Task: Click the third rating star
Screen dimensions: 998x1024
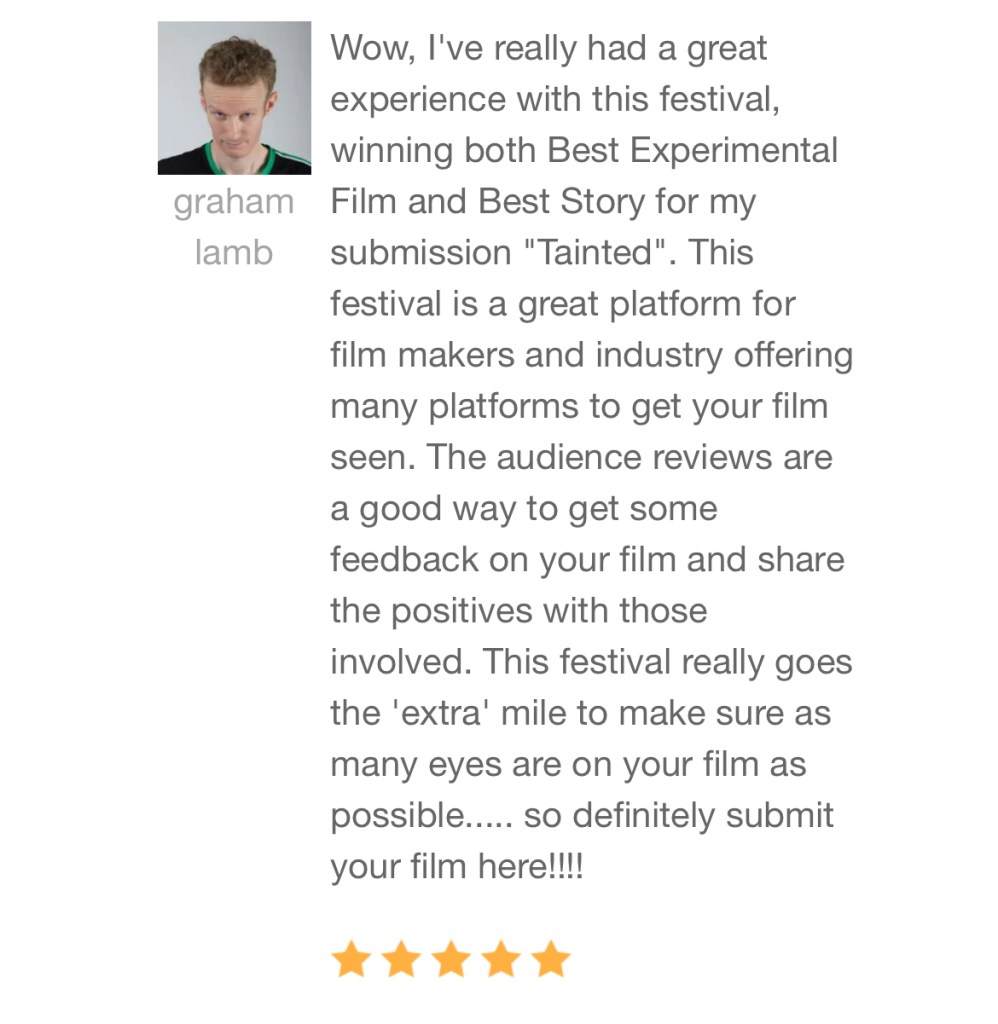Action: [x=451, y=960]
